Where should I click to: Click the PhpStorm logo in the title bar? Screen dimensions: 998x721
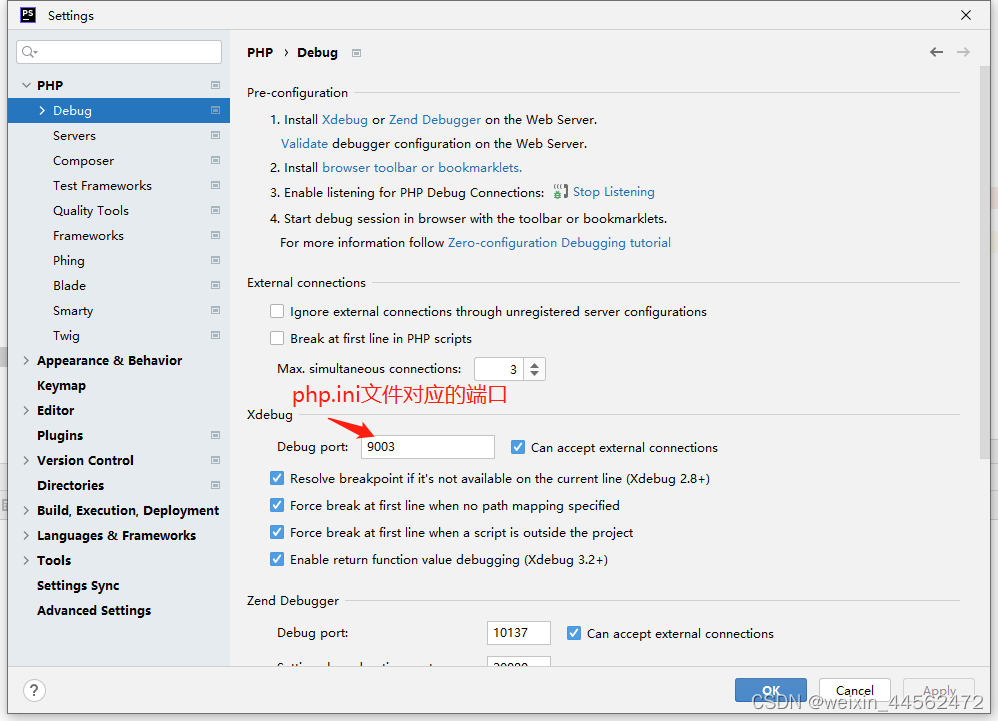(x=27, y=15)
